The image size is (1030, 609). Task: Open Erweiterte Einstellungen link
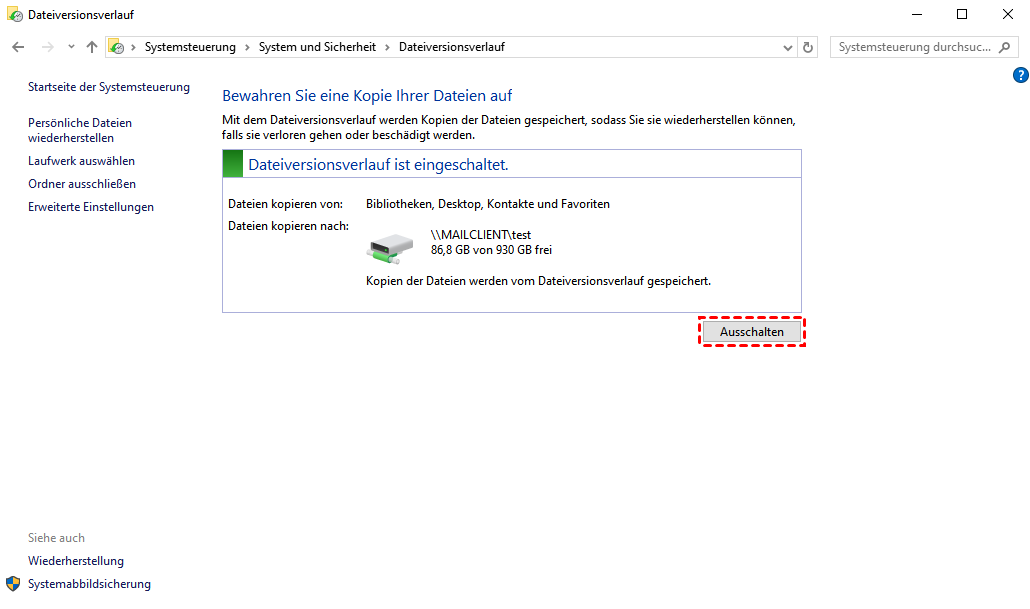tap(91, 207)
